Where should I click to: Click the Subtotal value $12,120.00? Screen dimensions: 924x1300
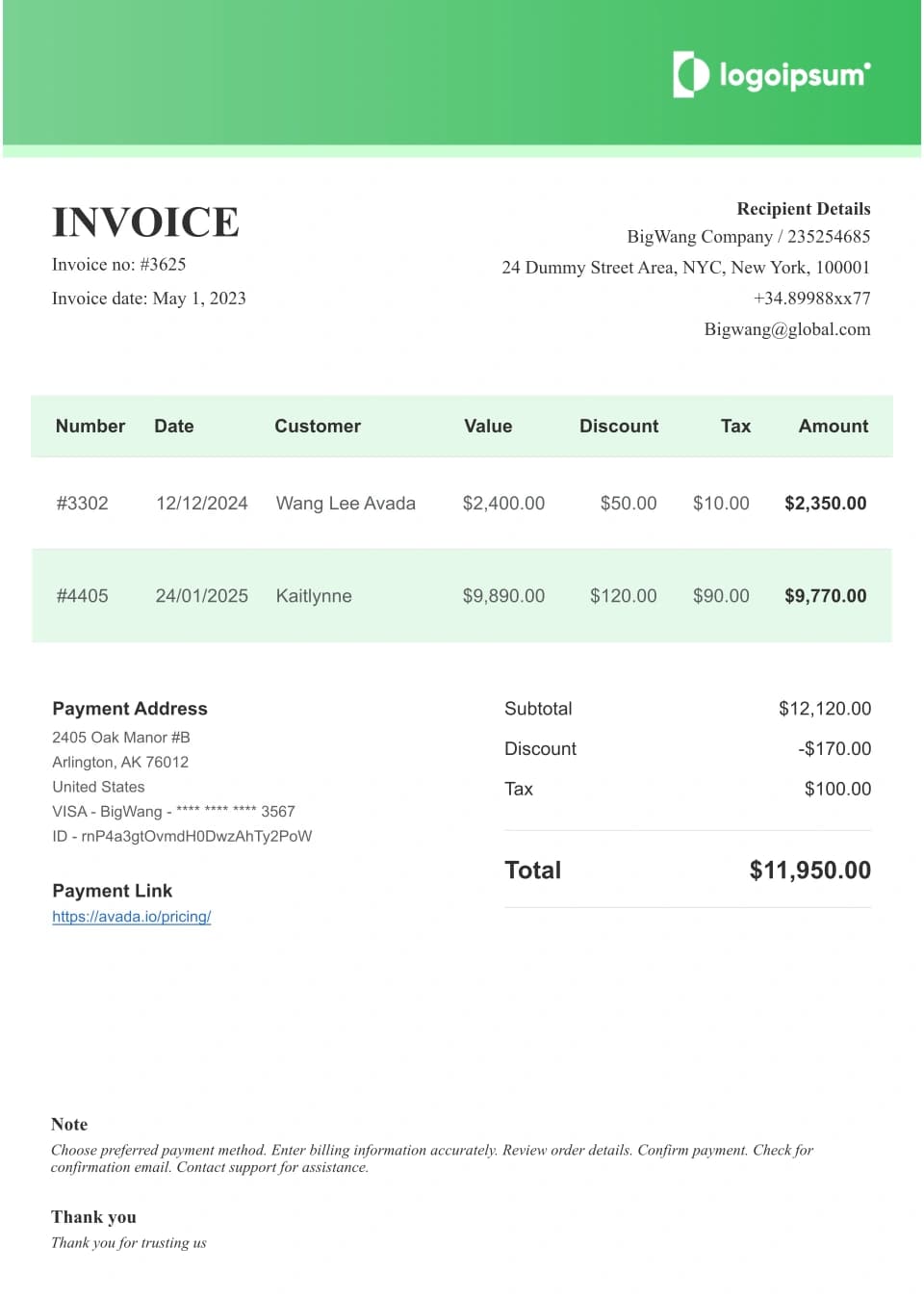click(x=824, y=709)
